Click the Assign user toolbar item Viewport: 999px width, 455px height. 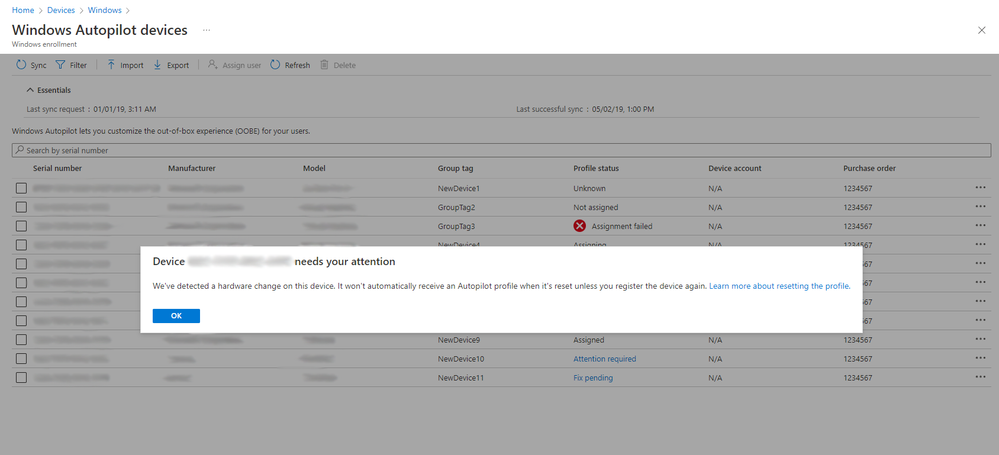pos(234,65)
